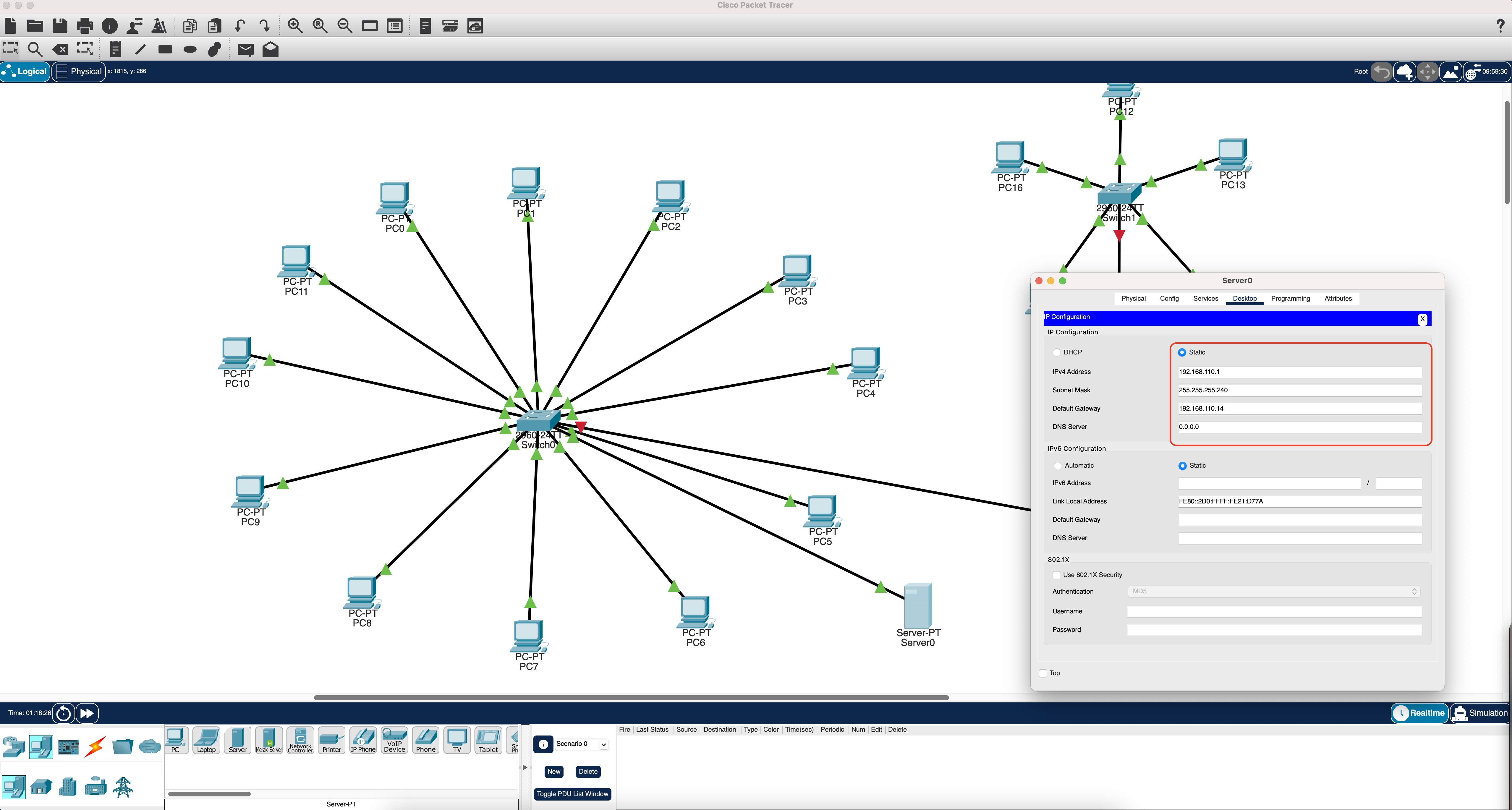Expand PDU panel with arrow
1512x810 pixels.
[525, 767]
